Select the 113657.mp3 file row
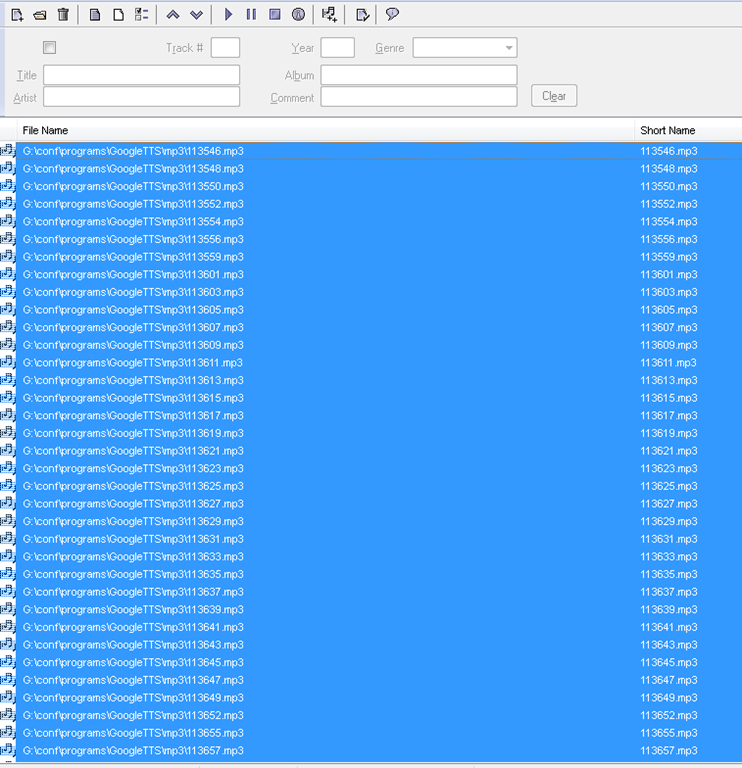This screenshot has width=742, height=768. [x=133, y=751]
